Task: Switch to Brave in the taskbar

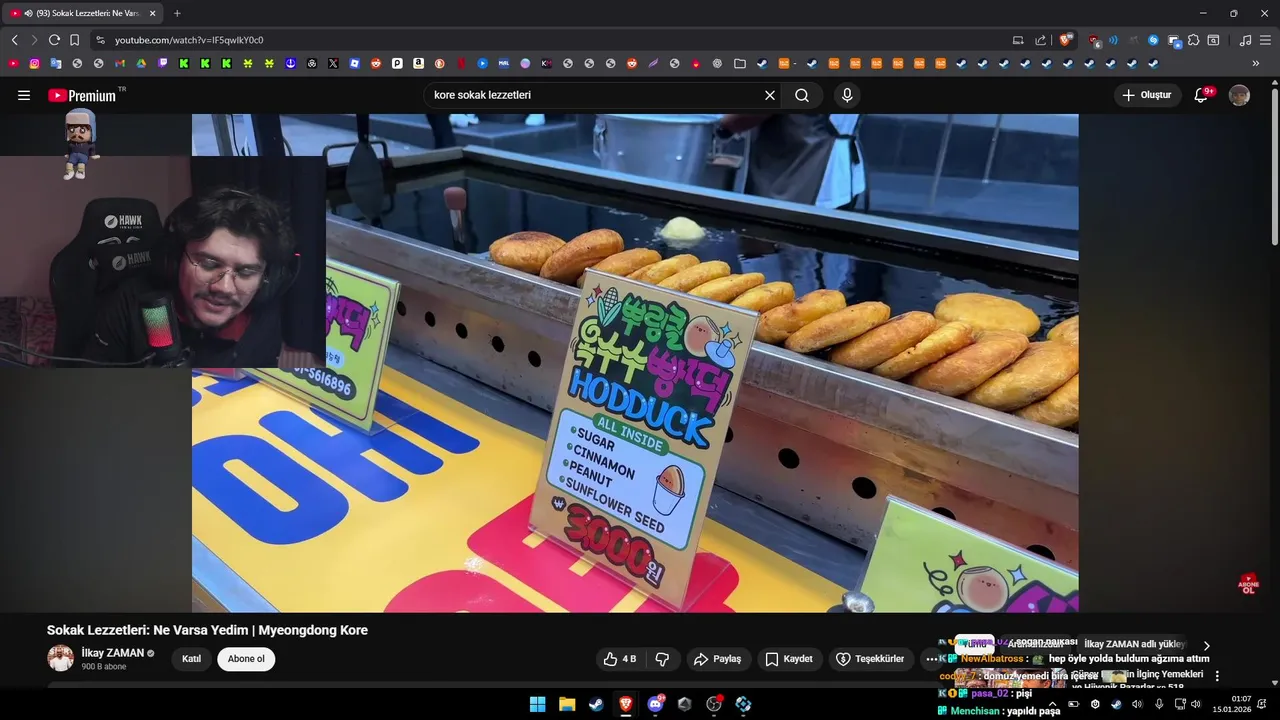Action: [626, 704]
